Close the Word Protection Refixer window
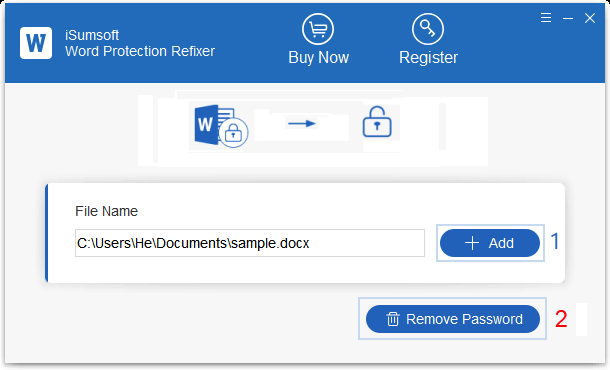 (590, 18)
